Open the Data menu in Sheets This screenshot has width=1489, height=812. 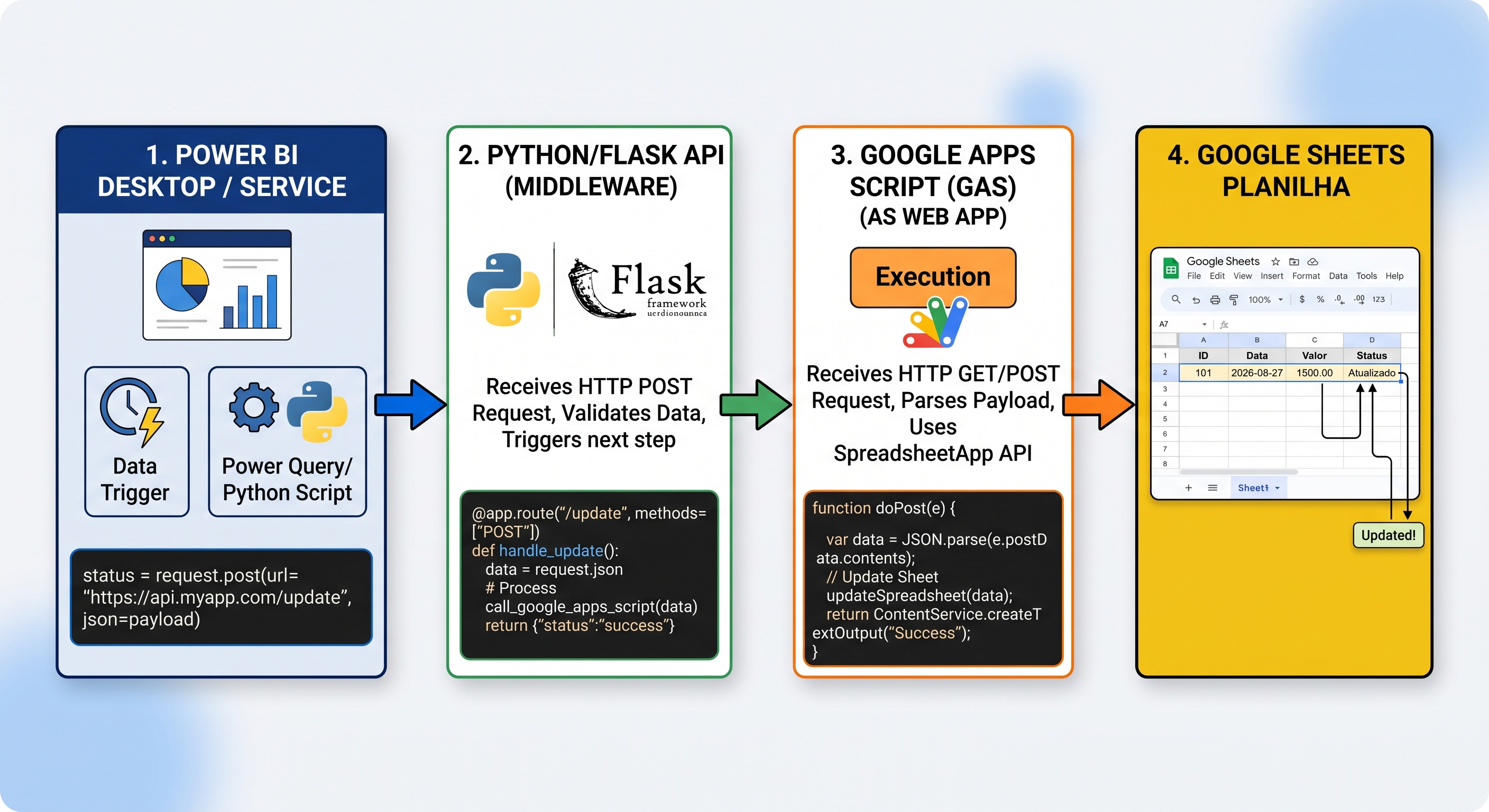click(x=1338, y=276)
